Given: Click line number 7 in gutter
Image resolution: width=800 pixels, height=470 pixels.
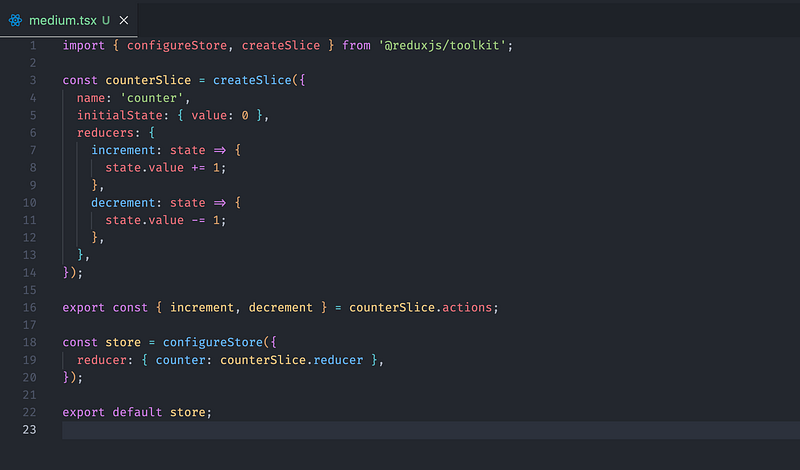Looking at the screenshot, I should [33, 150].
